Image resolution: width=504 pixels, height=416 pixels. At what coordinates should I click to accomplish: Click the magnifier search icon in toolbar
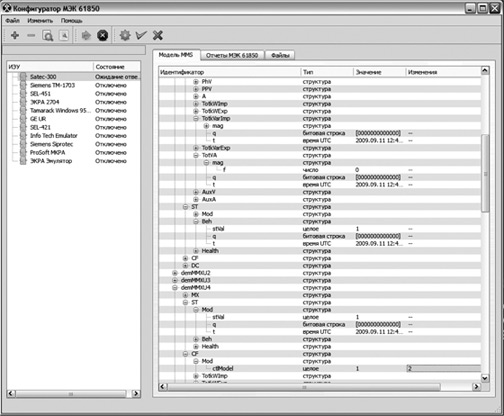(48, 35)
